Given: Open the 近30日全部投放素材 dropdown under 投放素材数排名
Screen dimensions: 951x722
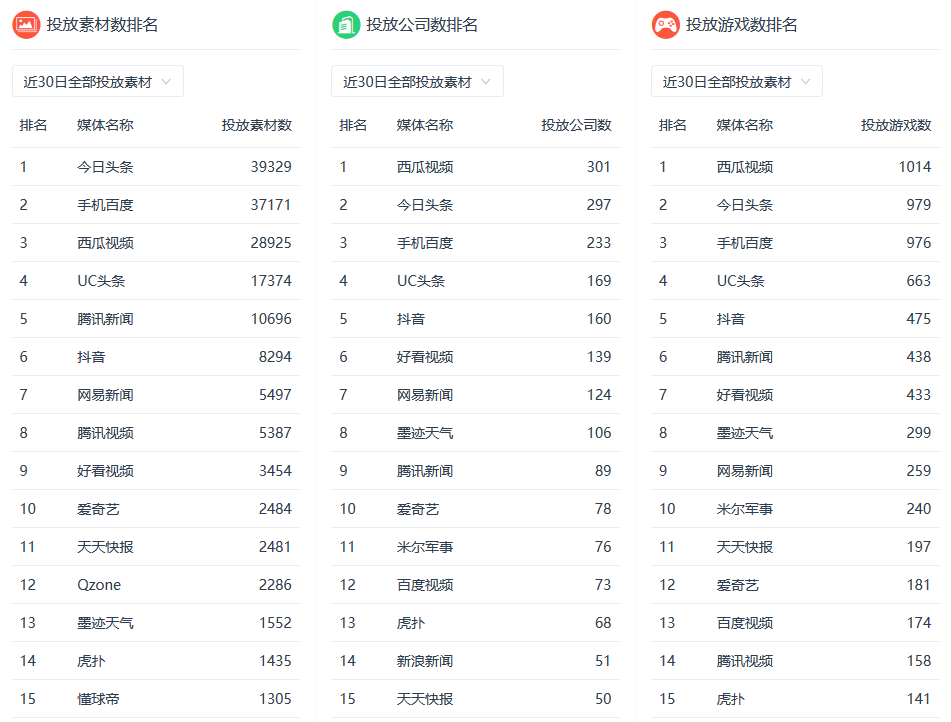Looking at the screenshot, I should tap(98, 82).
